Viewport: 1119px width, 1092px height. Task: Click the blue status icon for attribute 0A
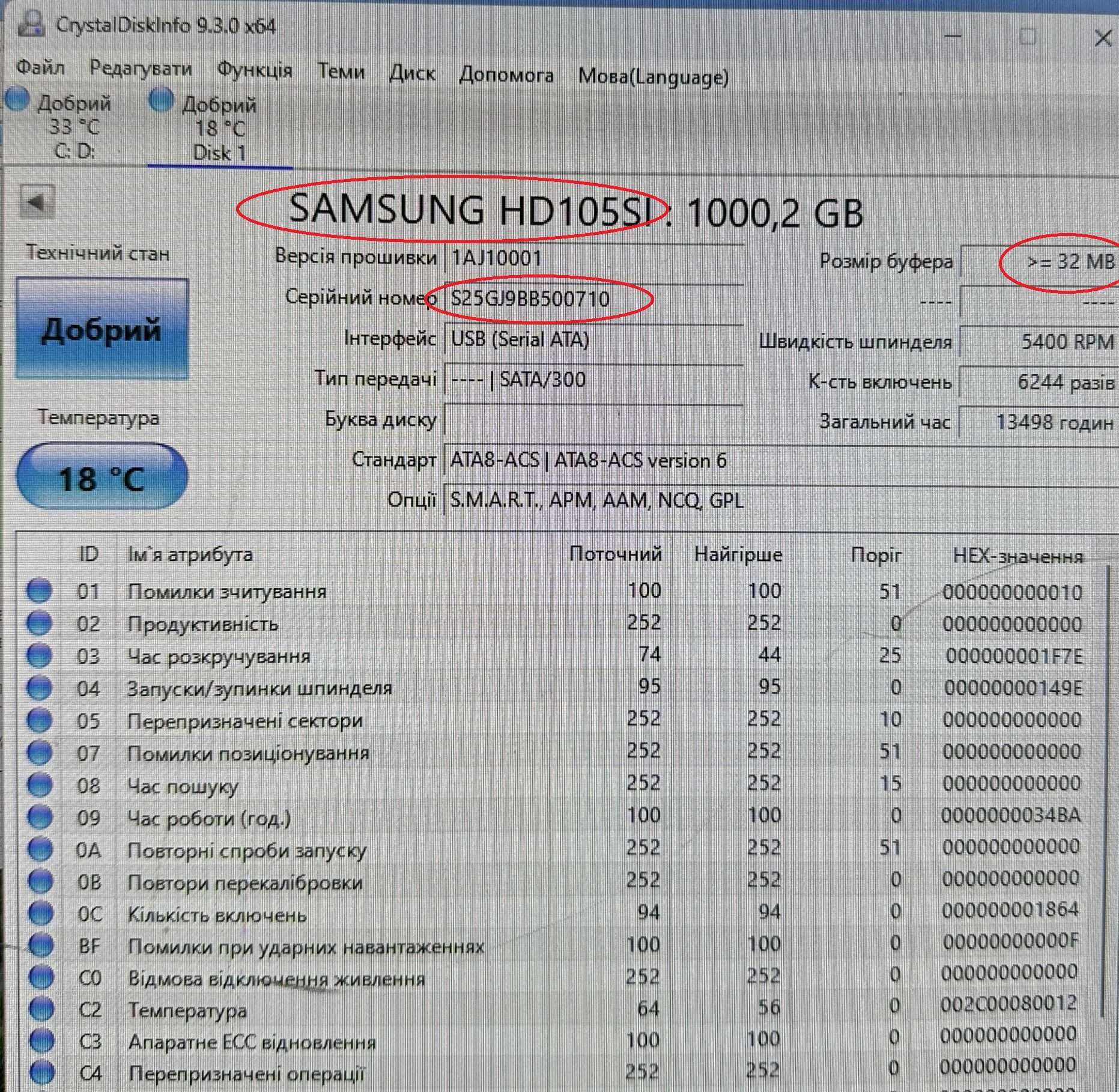pos(40,849)
